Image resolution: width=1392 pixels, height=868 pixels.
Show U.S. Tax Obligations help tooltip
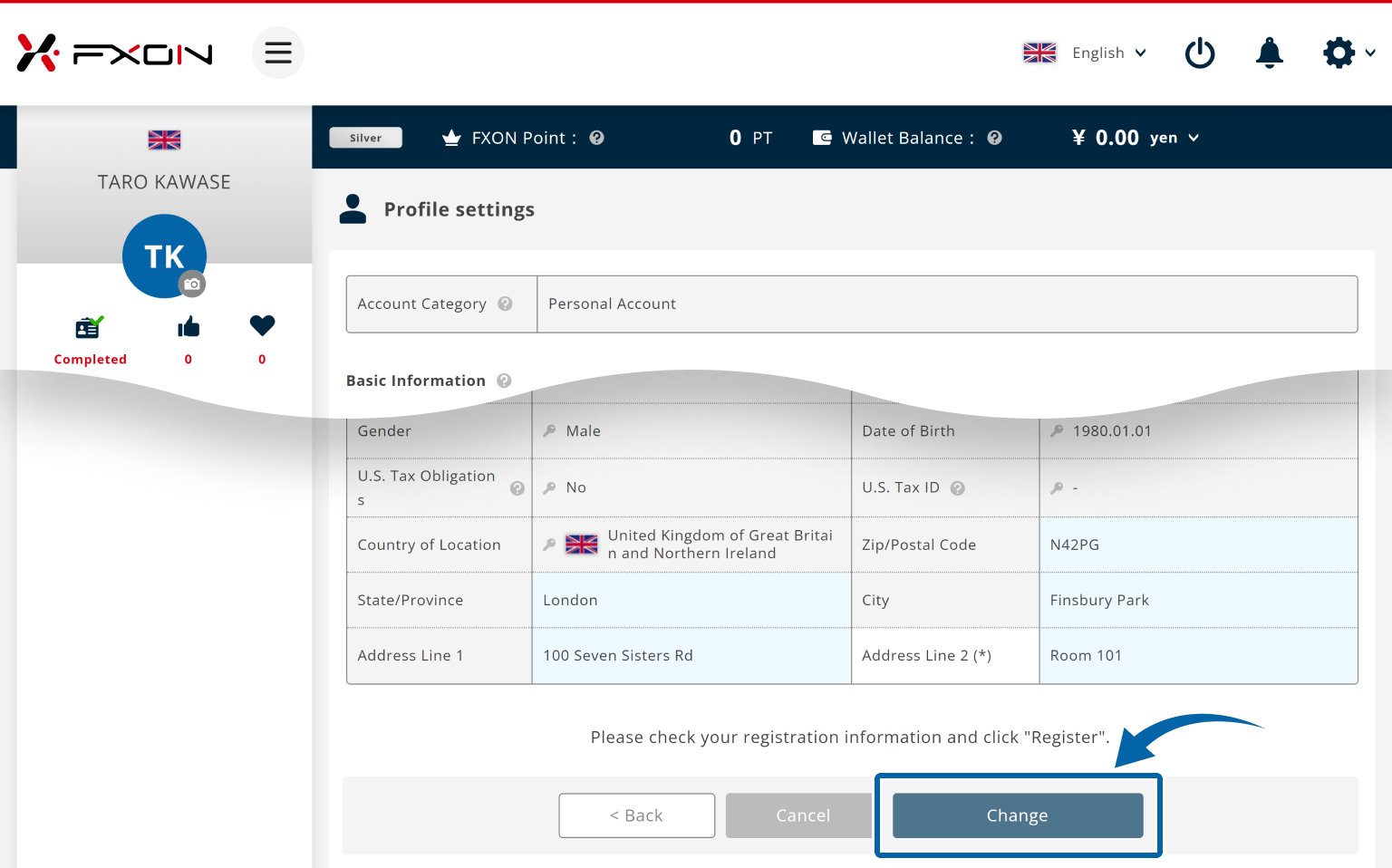pyautogui.click(x=517, y=487)
